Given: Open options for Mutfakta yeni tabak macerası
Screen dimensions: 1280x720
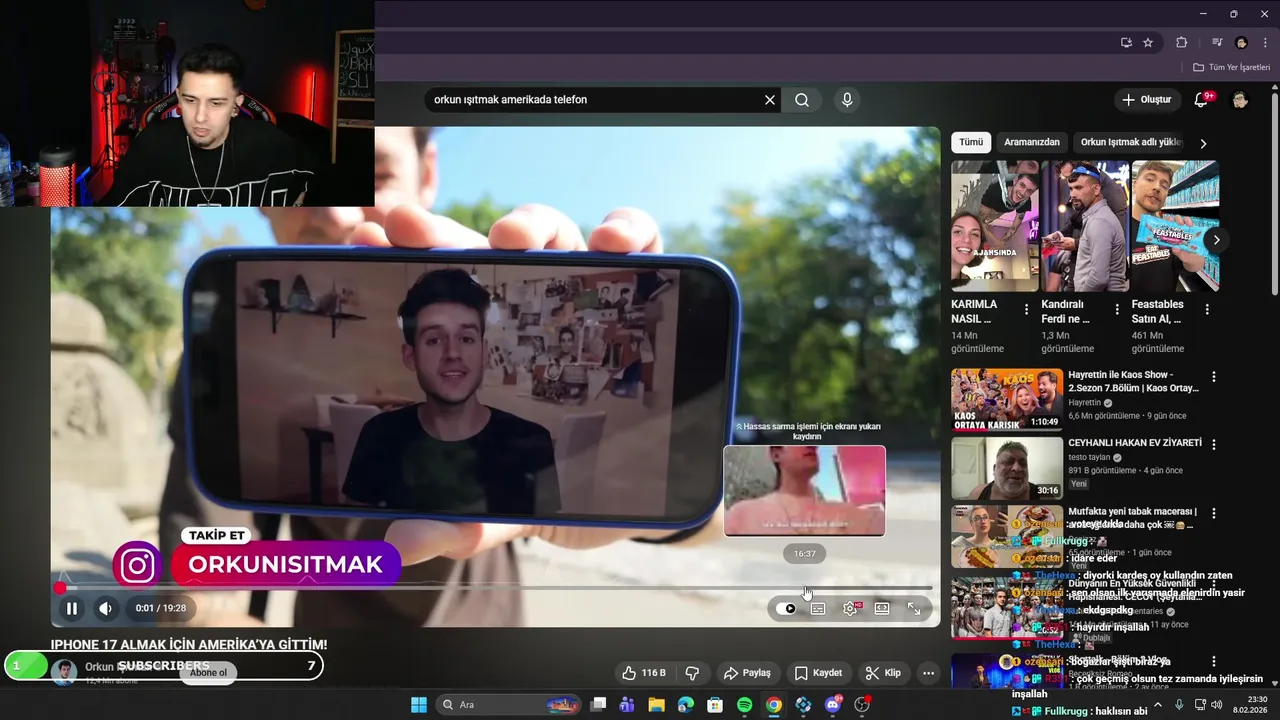Looking at the screenshot, I should pyautogui.click(x=1214, y=513).
